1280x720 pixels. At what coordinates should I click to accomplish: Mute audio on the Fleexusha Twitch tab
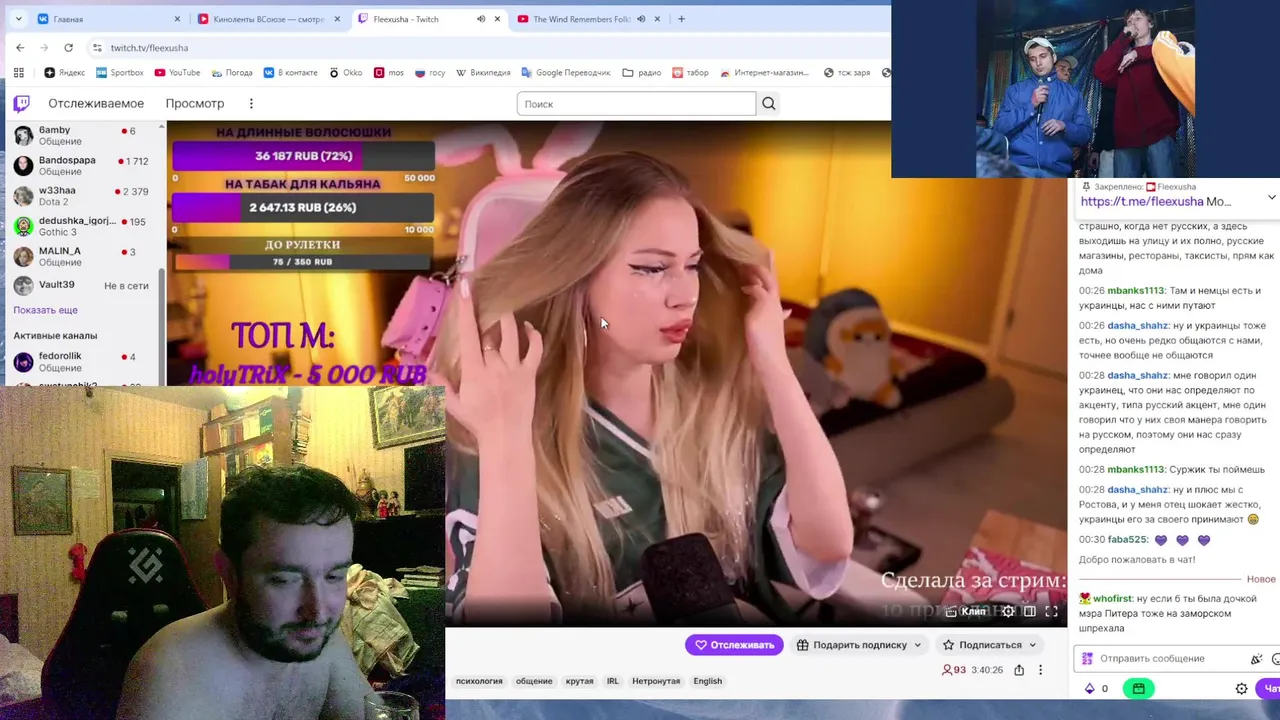coord(481,19)
